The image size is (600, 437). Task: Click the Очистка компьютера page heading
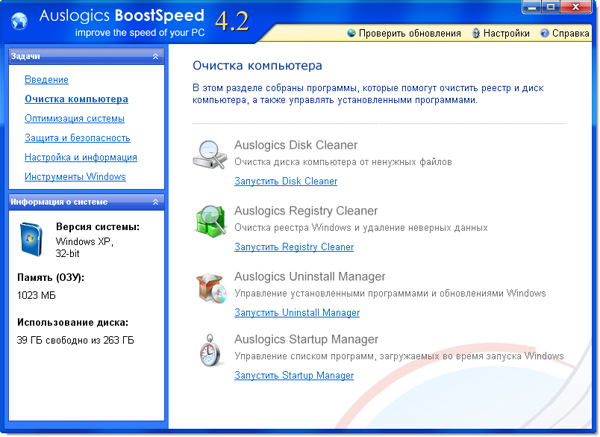tap(257, 65)
